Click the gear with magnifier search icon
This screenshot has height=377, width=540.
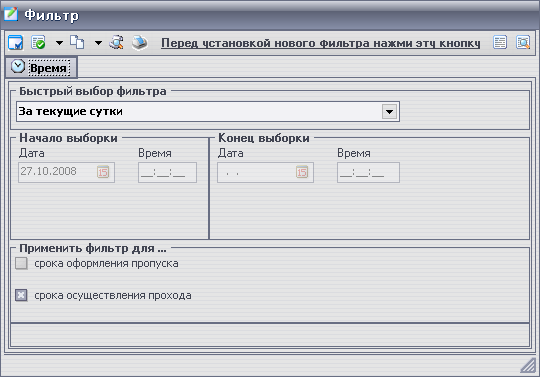coord(117,42)
